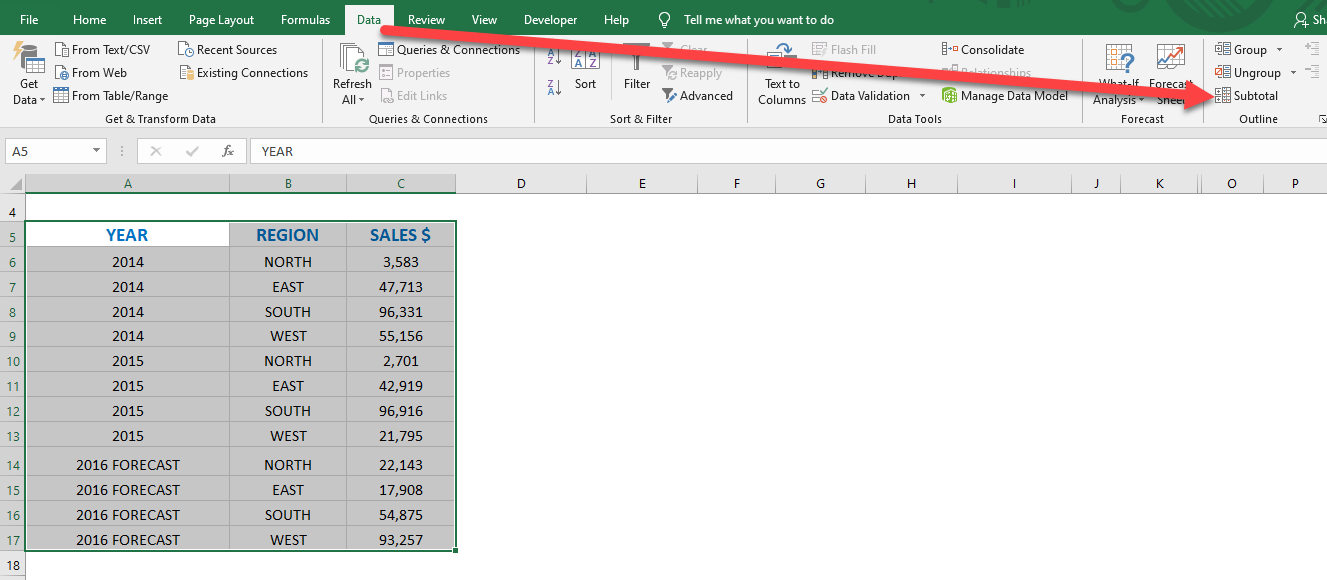
Task: Expand the Refresh All dropdown arrow
Action: [x=361, y=99]
